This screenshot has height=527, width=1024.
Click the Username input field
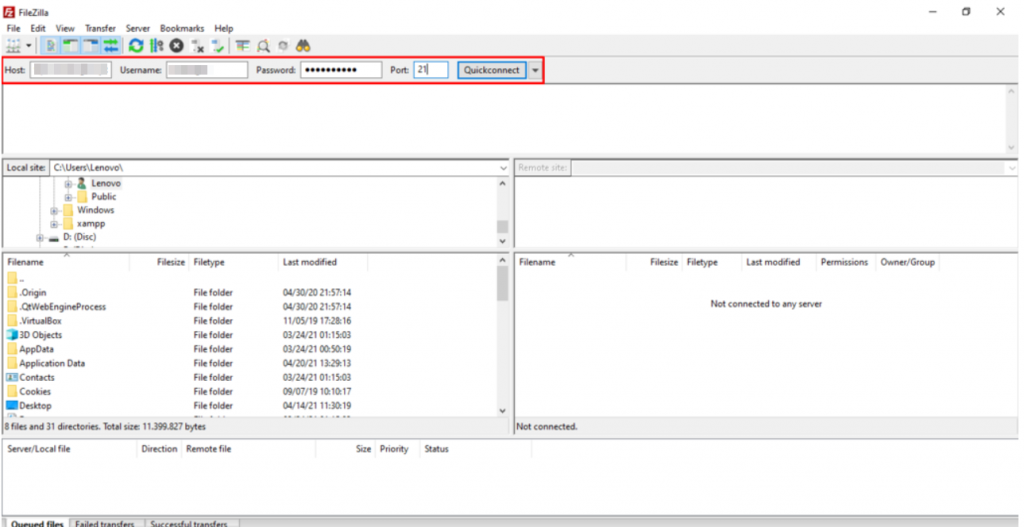pyautogui.click(x=207, y=70)
